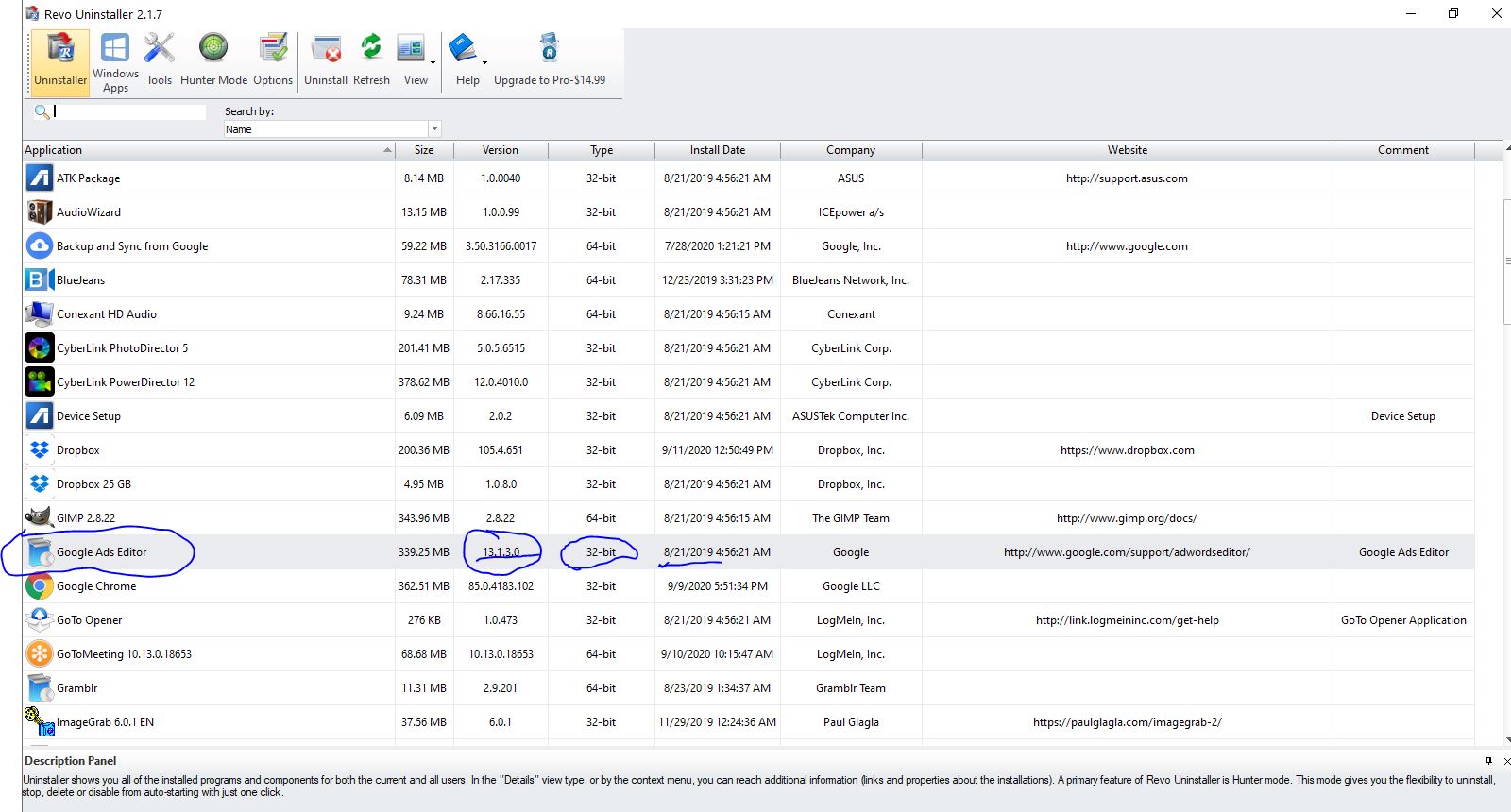The width and height of the screenshot is (1511, 812).
Task: Select the Device Setup app icon
Action: [39, 415]
